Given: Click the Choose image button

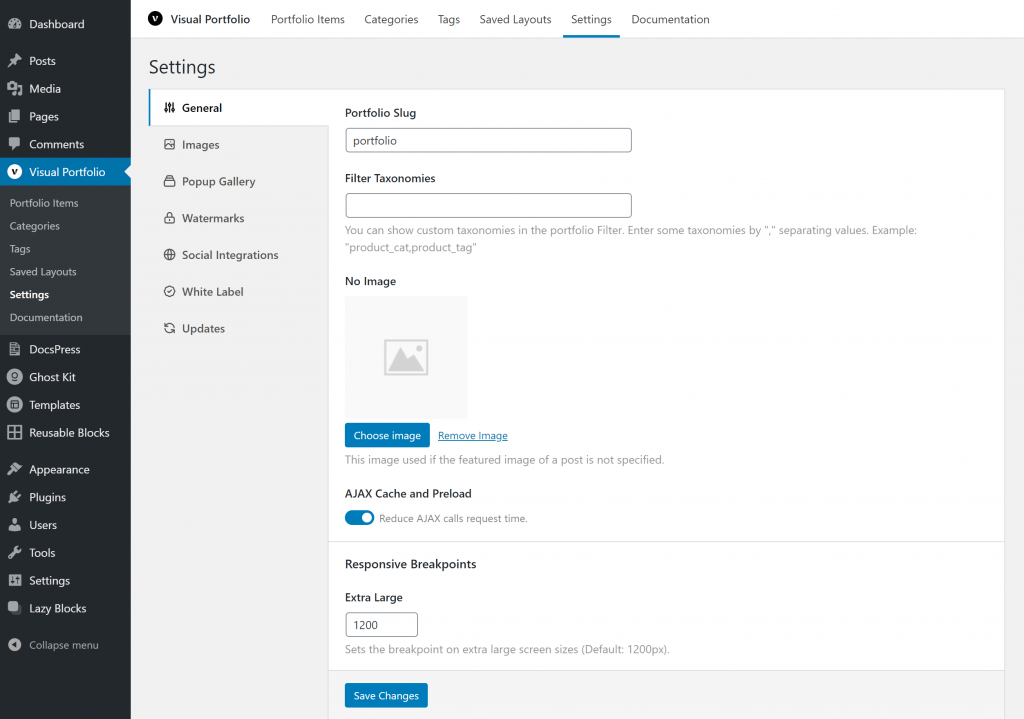Looking at the screenshot, I should [387, 435].
